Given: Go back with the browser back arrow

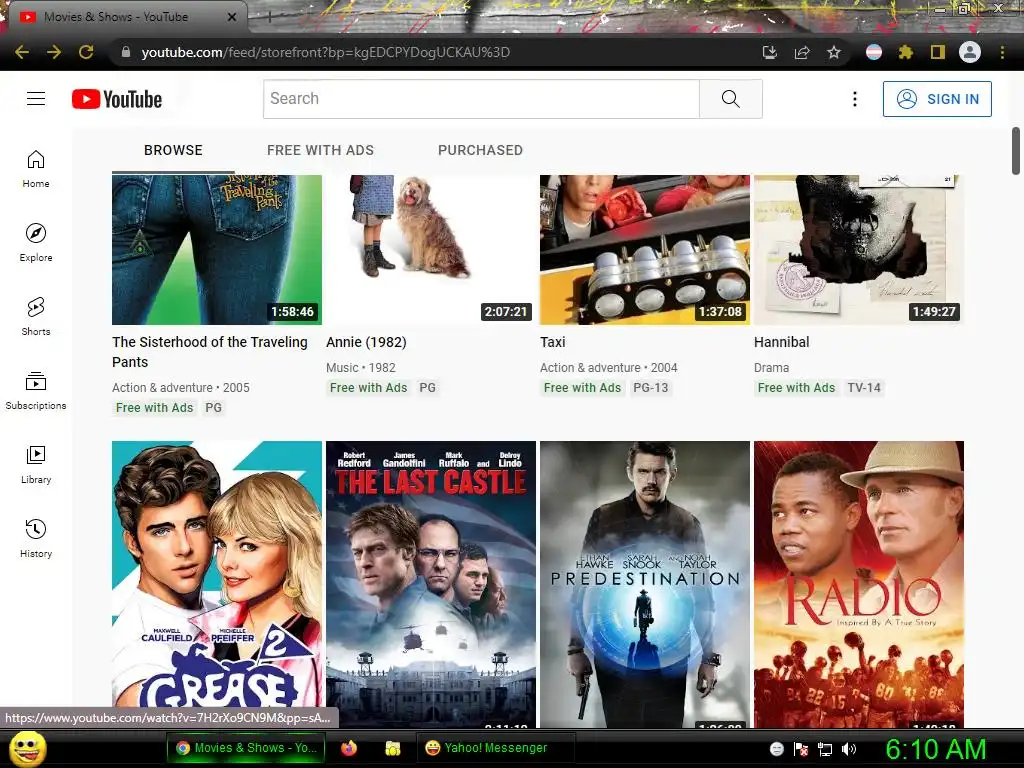Looking at the screenshot, I should tap(22, 52).
